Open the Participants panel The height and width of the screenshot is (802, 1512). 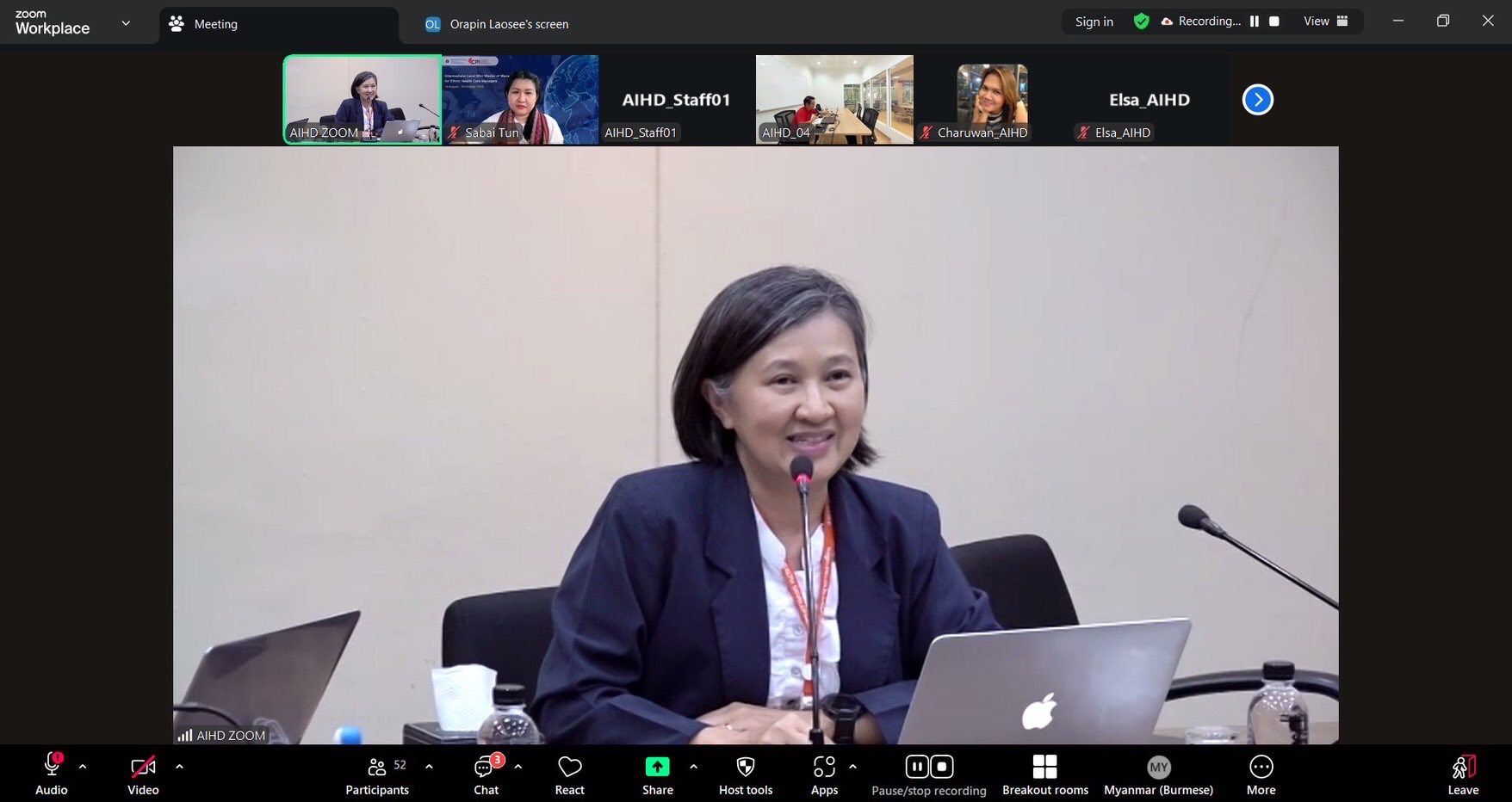377,774
